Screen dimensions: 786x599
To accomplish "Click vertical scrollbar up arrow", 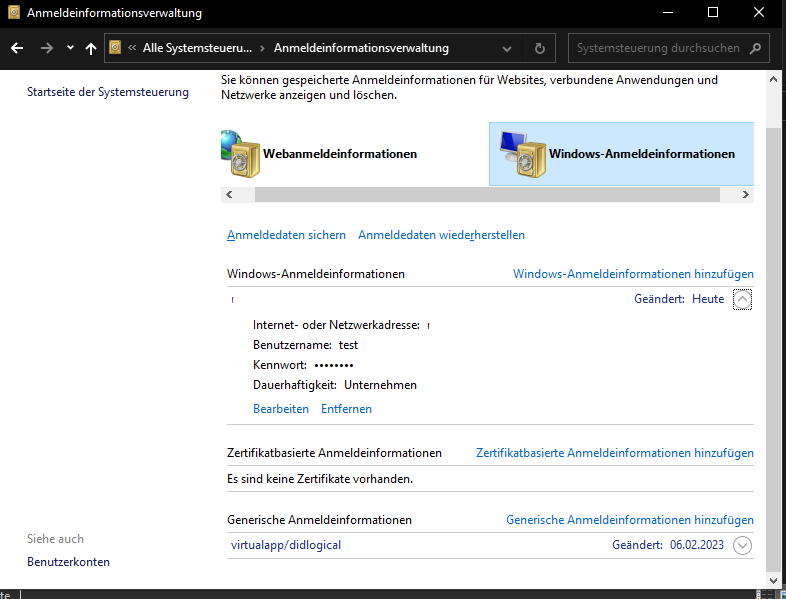I will 773,80.
